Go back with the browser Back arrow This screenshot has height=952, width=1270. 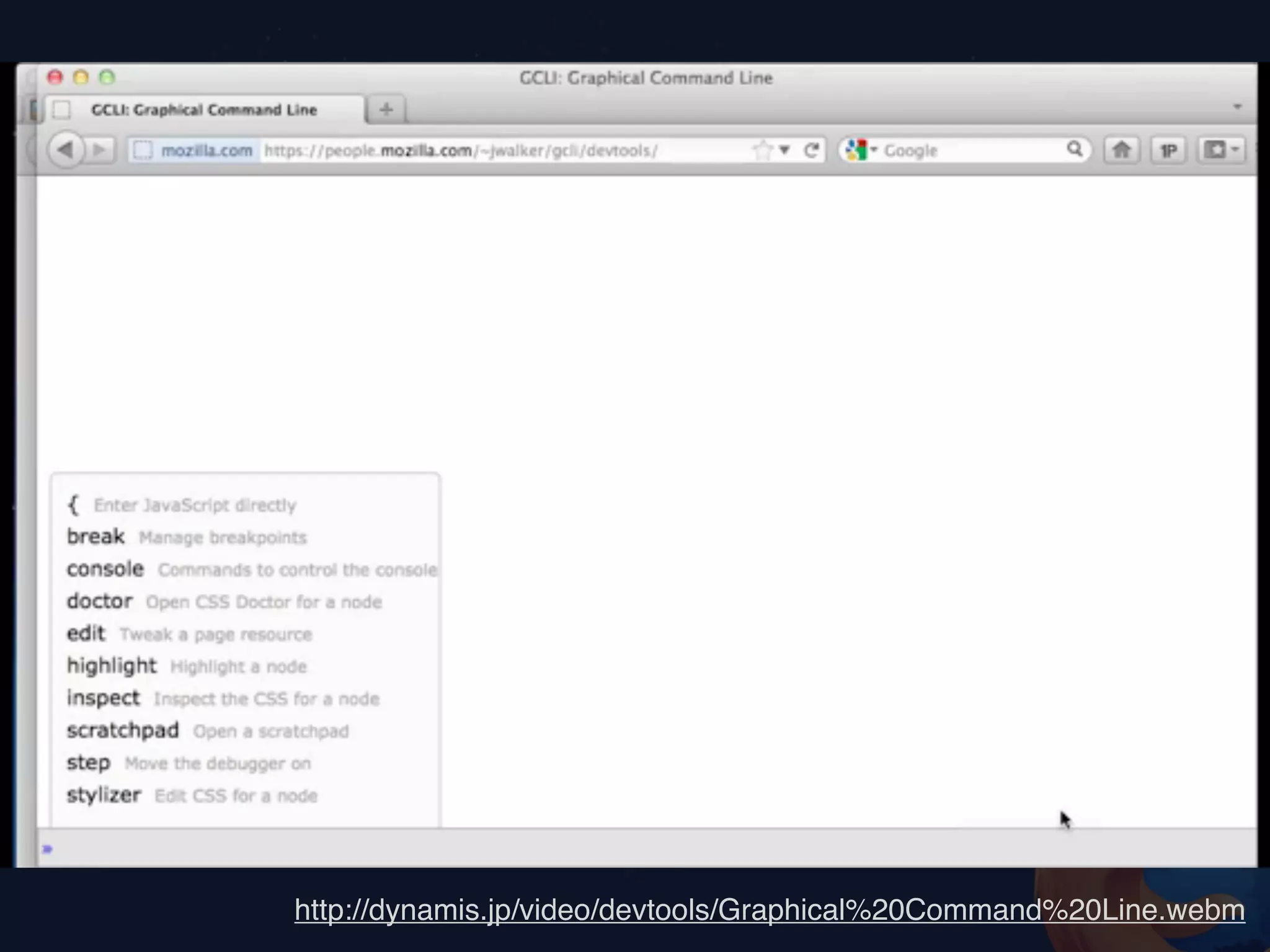[x=65, y=150]
